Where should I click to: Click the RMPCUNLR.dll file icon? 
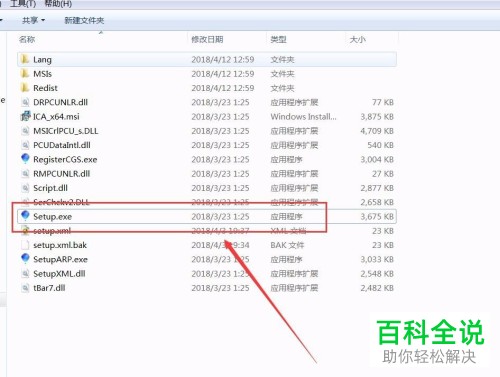click(x=25, y=174)
